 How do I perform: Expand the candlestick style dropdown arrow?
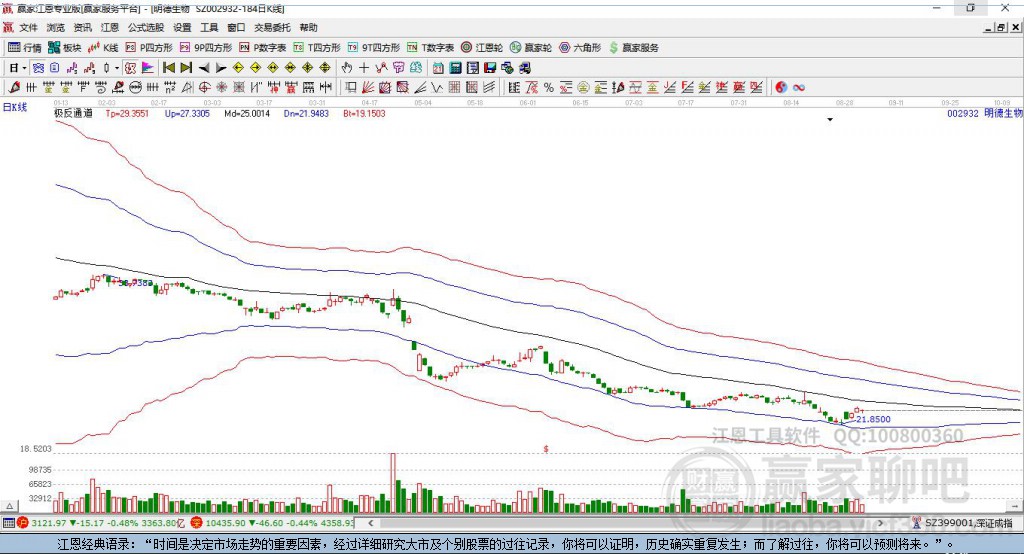[117, 68]
